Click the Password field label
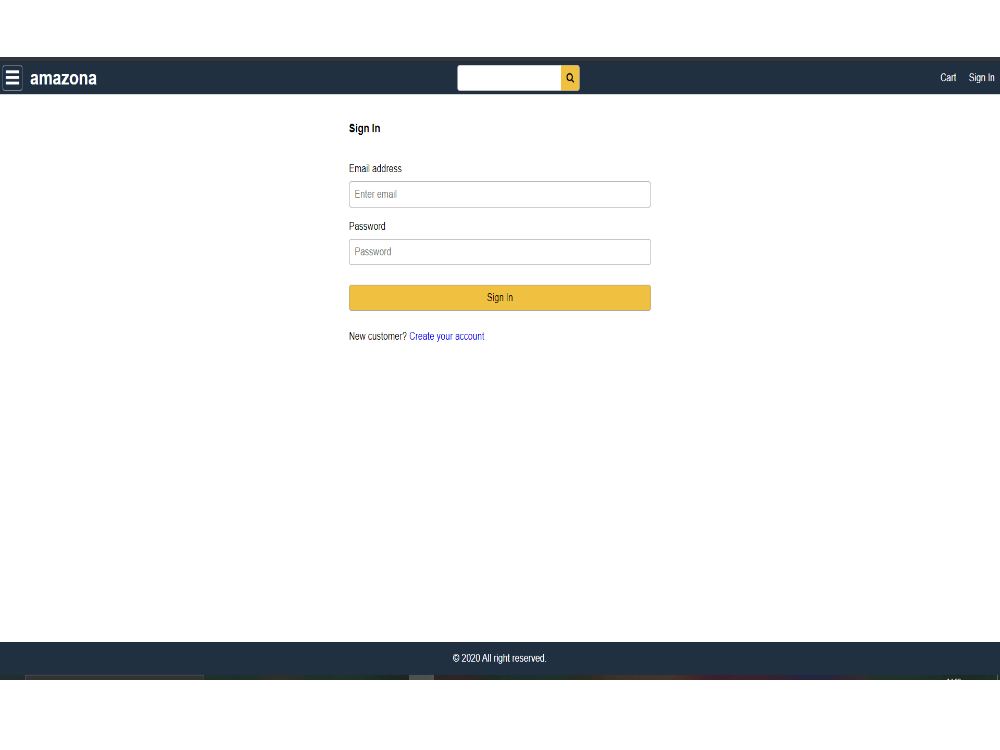Screen dimensions: 1000x750 click(x=367, y=226)
